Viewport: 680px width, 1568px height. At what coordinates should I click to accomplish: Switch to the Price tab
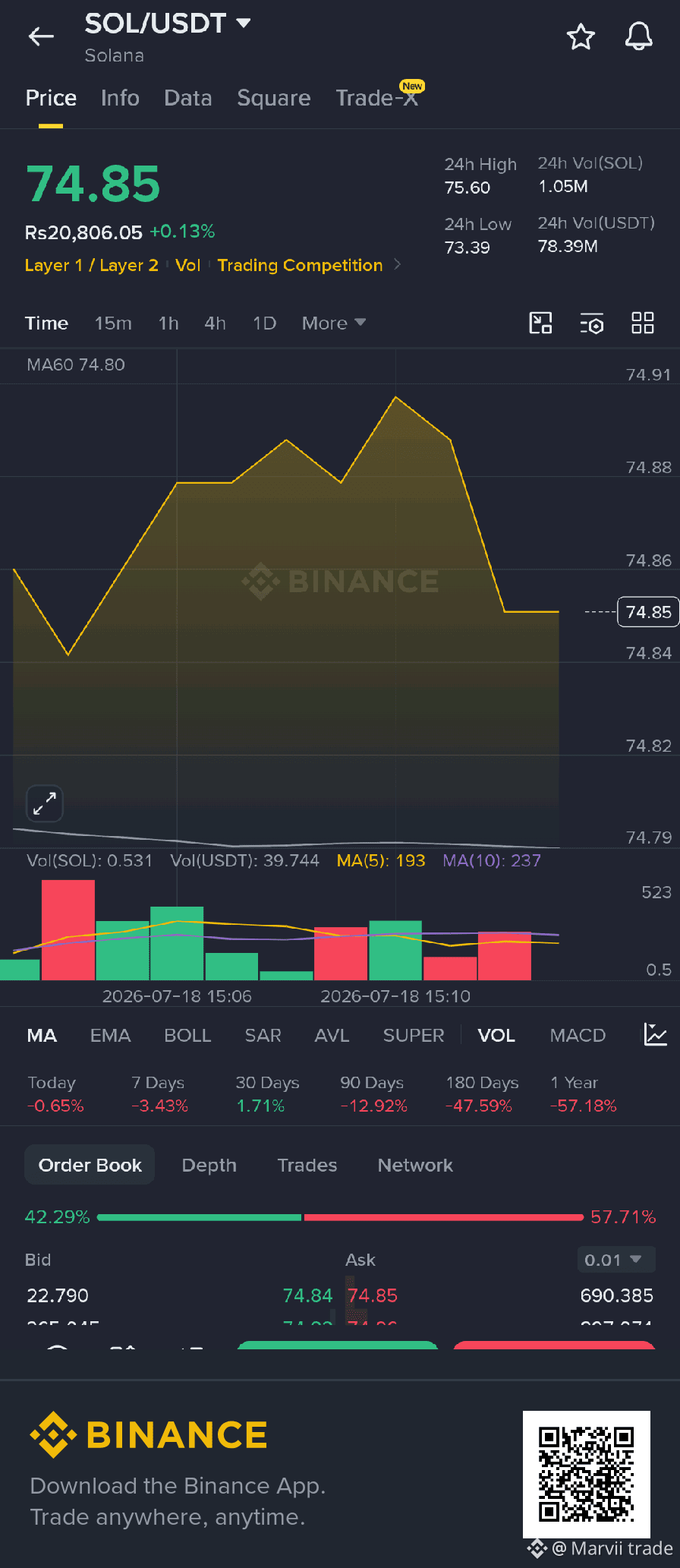pos(51,98)
